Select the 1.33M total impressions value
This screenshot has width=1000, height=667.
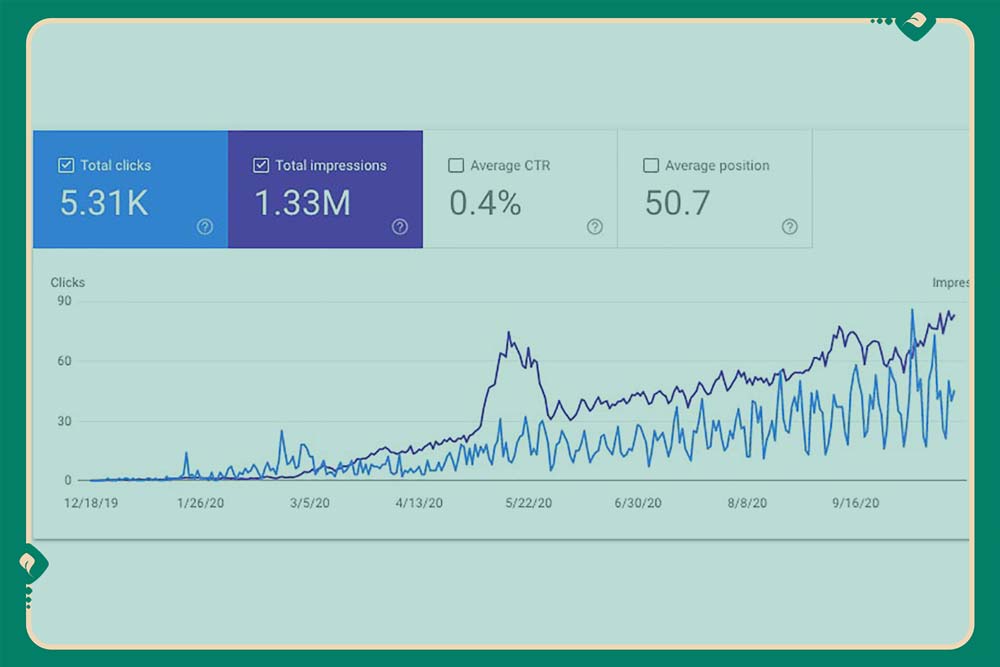coord(302,204)
